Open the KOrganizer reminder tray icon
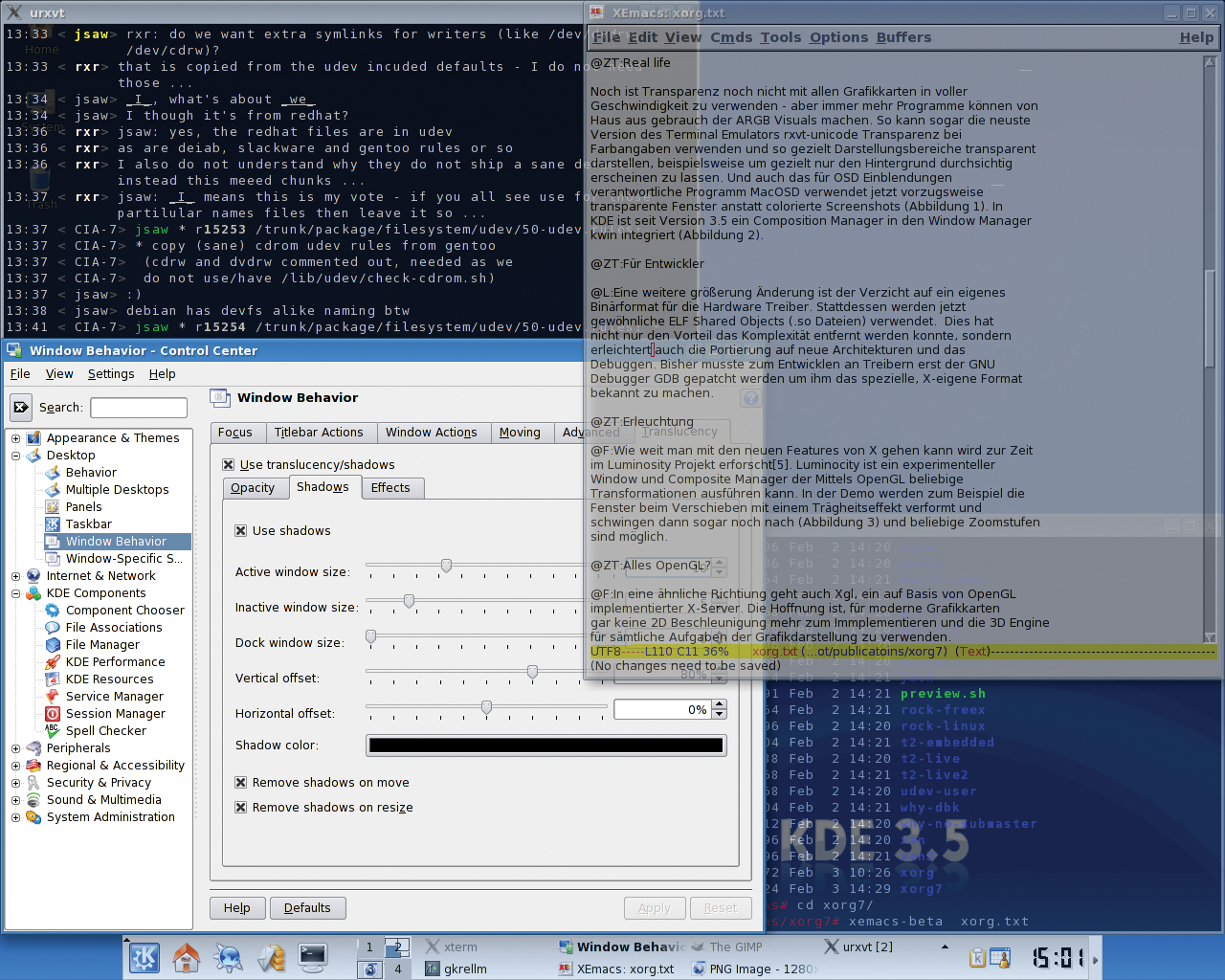This screenshot has width=1225, height=980. pyautogui.click(x=1000, y=958)
